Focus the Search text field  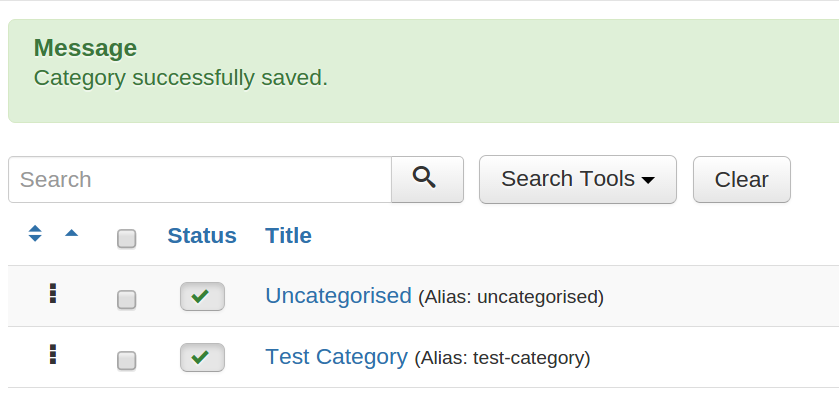pos(200,180)
